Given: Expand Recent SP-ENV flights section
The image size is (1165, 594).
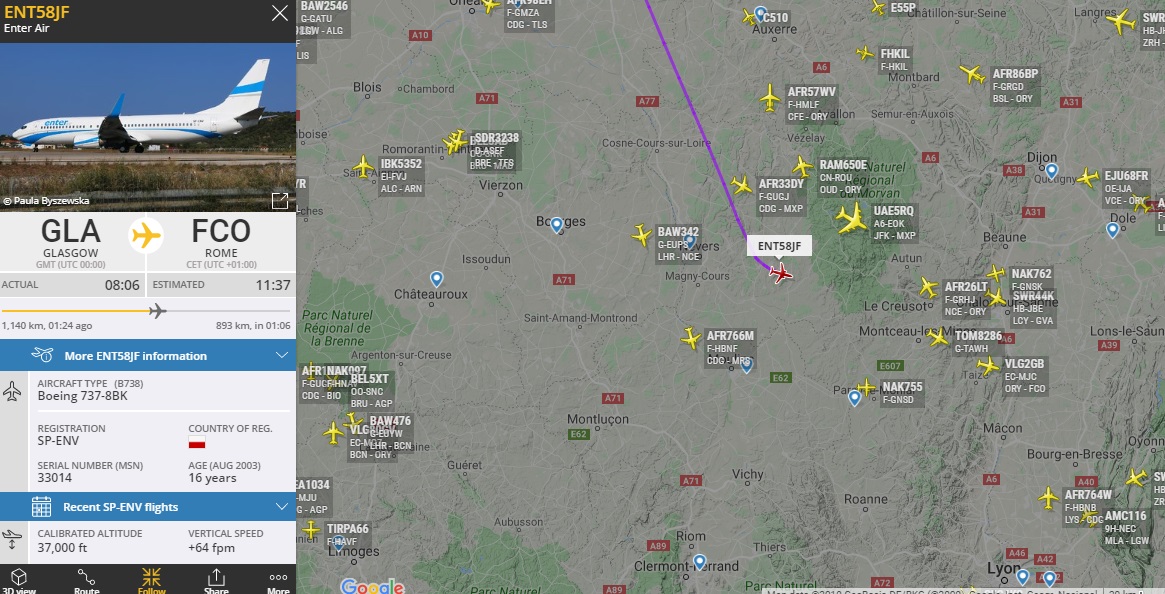Looking at the screenshot, I should [x=148, y=507].
